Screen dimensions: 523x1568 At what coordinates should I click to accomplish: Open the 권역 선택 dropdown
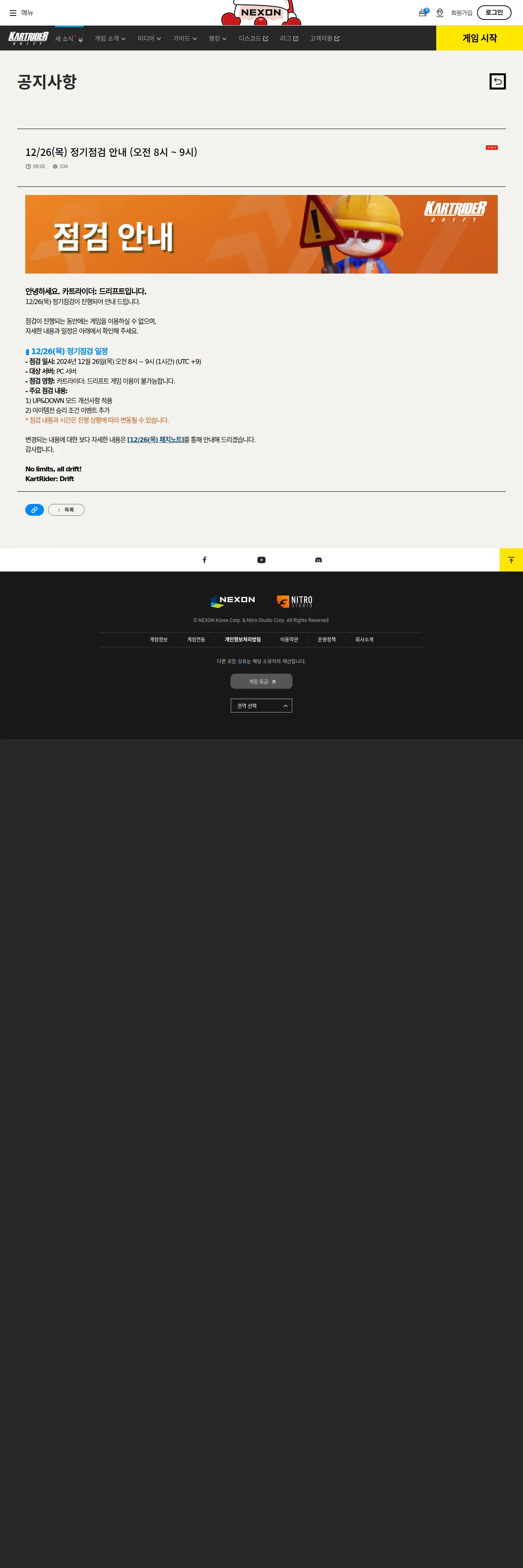pyautogui.click(x=261, y=705)
